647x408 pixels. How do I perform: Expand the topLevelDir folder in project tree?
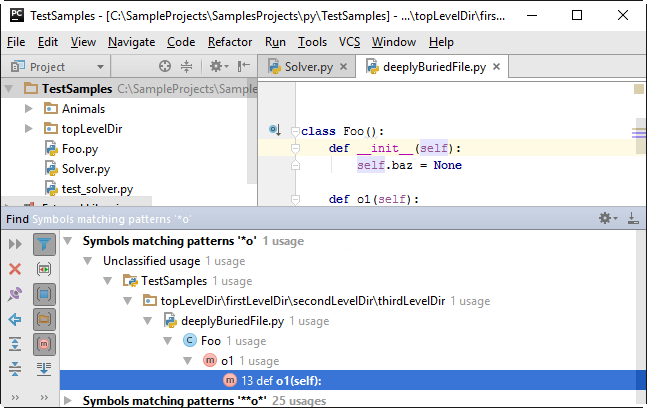click(x=28, y=129)
